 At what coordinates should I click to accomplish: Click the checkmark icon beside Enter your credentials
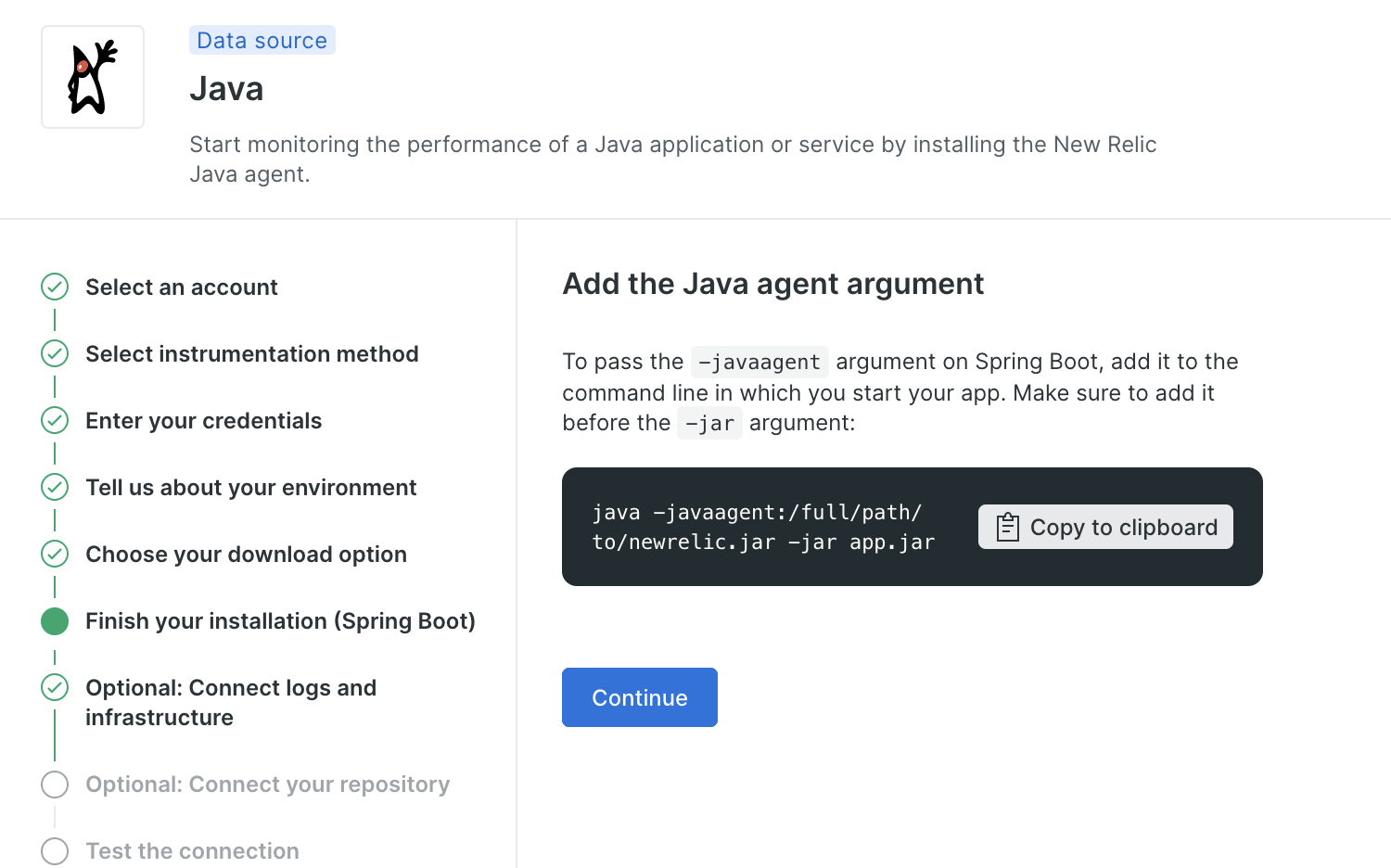[55, 421]
